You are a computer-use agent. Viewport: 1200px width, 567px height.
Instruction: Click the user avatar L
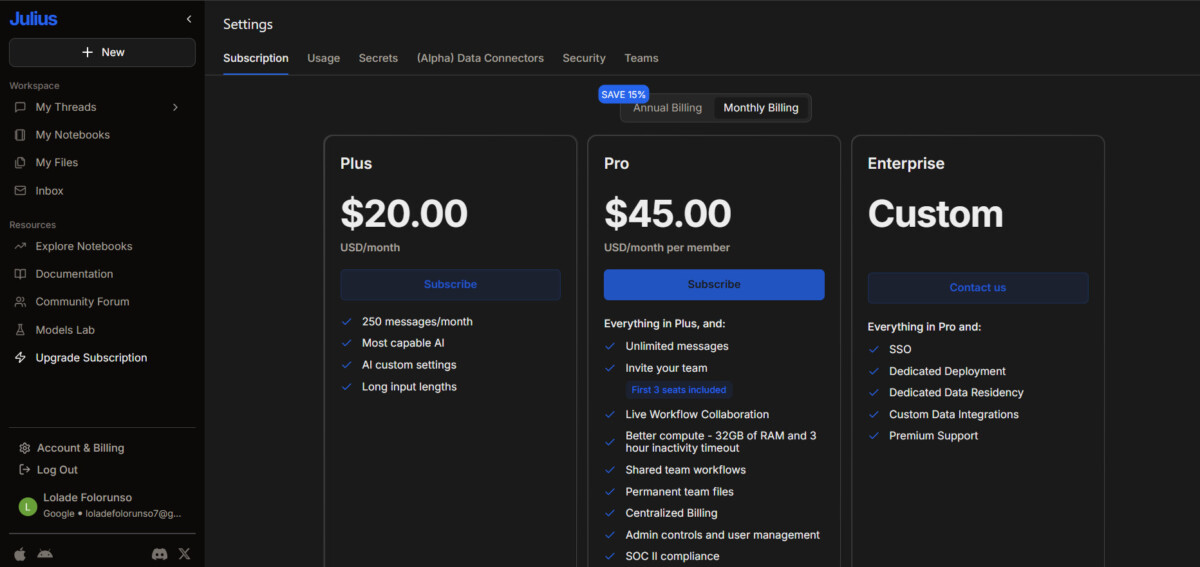[28, 506]
